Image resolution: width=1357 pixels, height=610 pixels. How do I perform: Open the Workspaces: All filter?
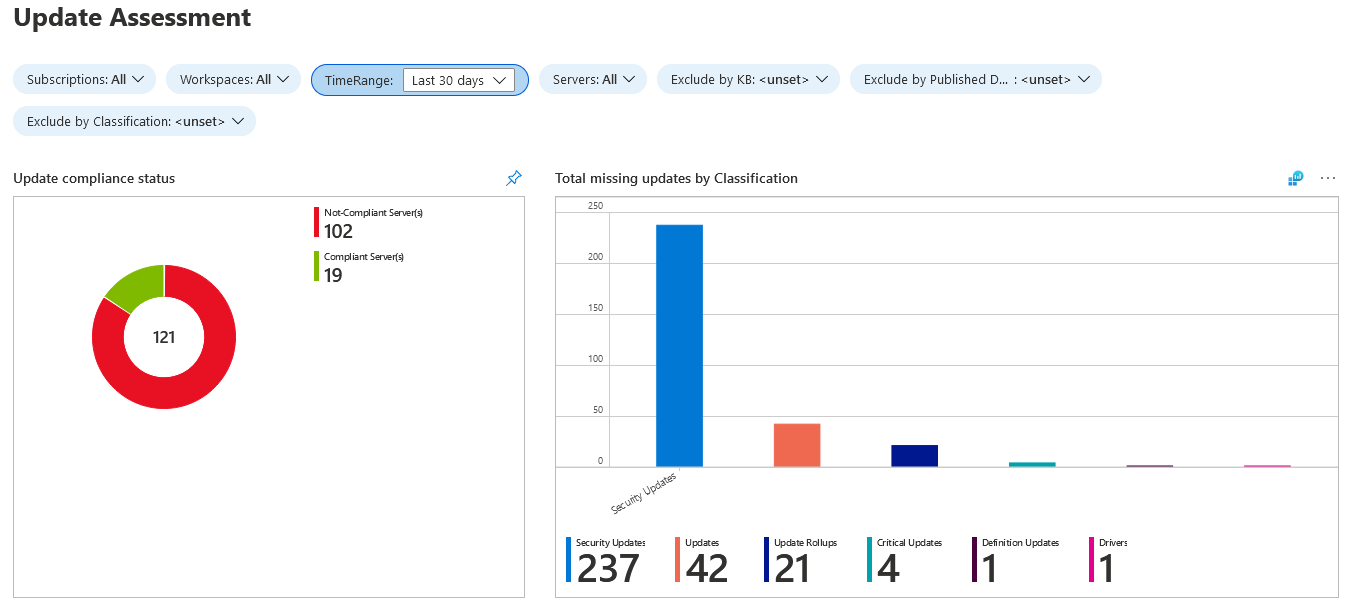[x=233, y=79]
